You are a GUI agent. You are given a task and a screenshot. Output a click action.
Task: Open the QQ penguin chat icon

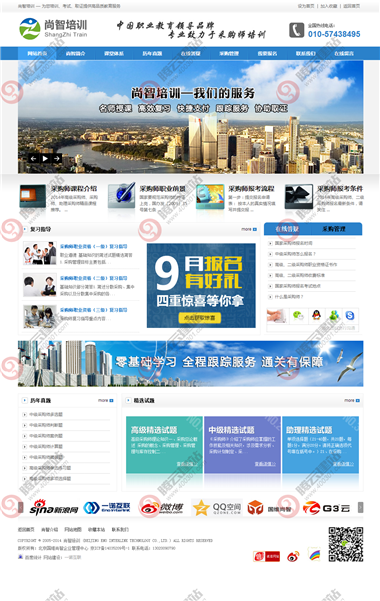[x=316, y=315]
